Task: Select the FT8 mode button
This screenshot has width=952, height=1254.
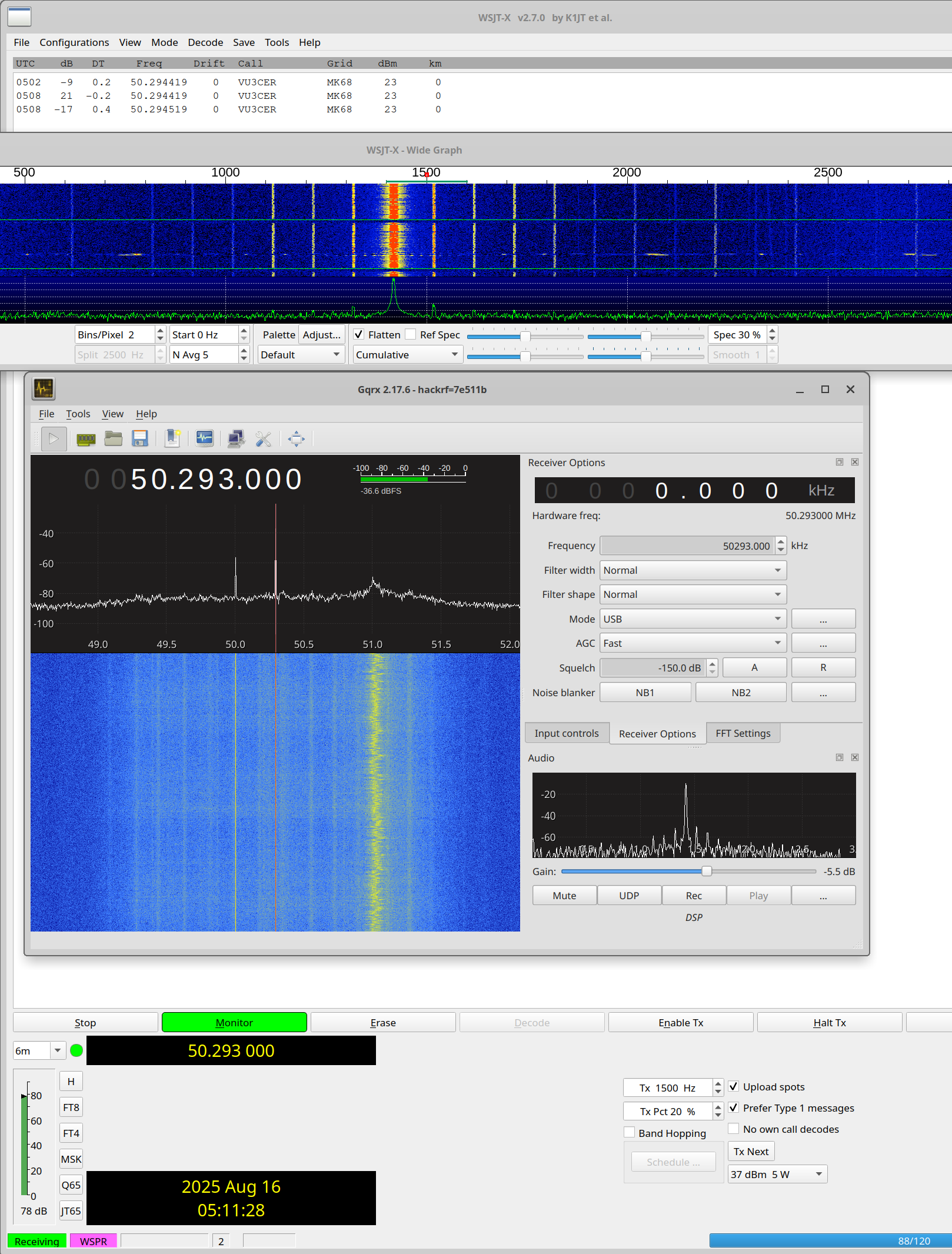Action: point(71,1107)
